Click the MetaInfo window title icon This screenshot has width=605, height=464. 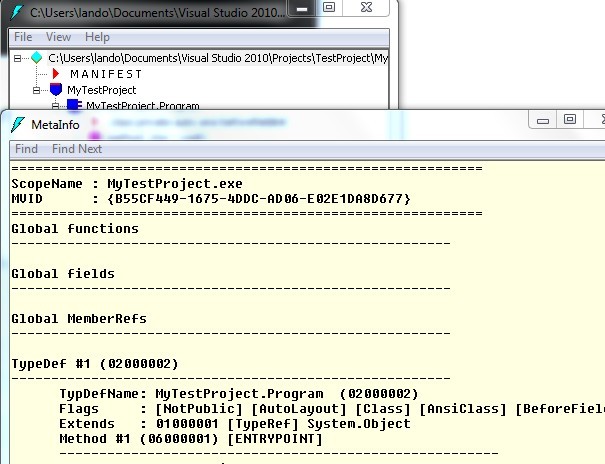17,124
